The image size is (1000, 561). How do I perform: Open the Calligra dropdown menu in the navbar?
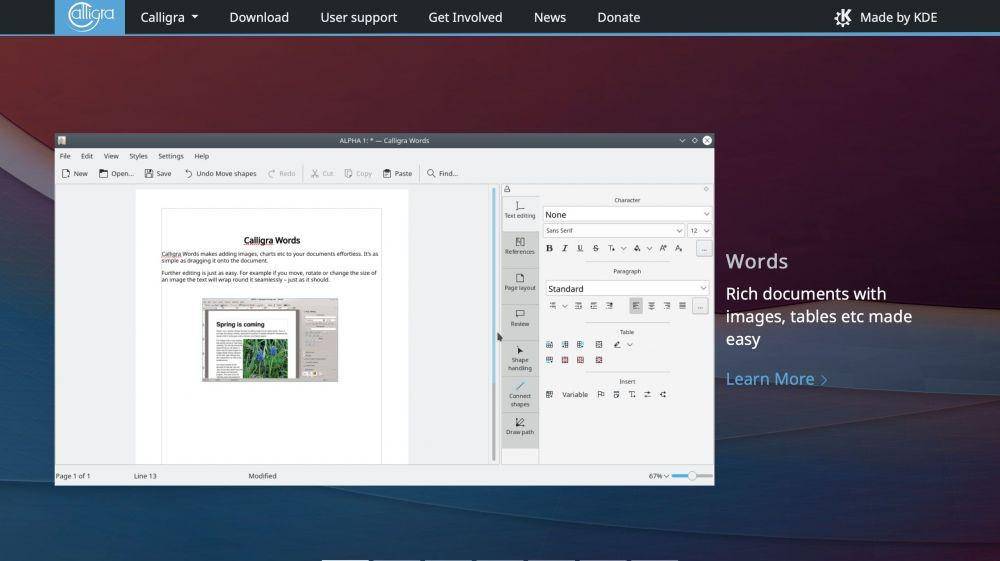[169, 18]
